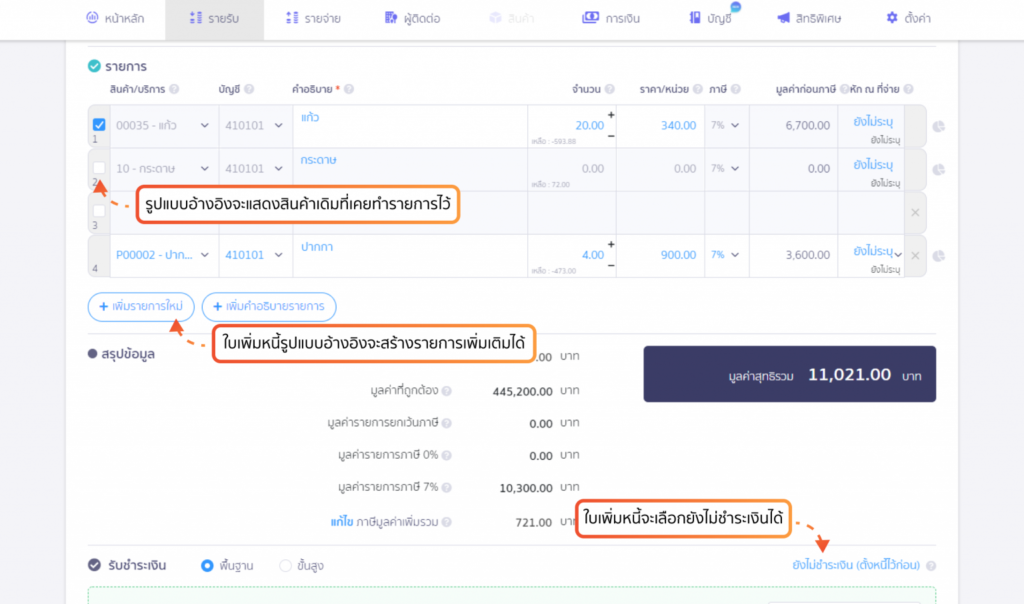The width and height of the screenshot is (1024, 604).
Task: Click the plus quantity stepper for แก้ว
Action: click(611, 115)
